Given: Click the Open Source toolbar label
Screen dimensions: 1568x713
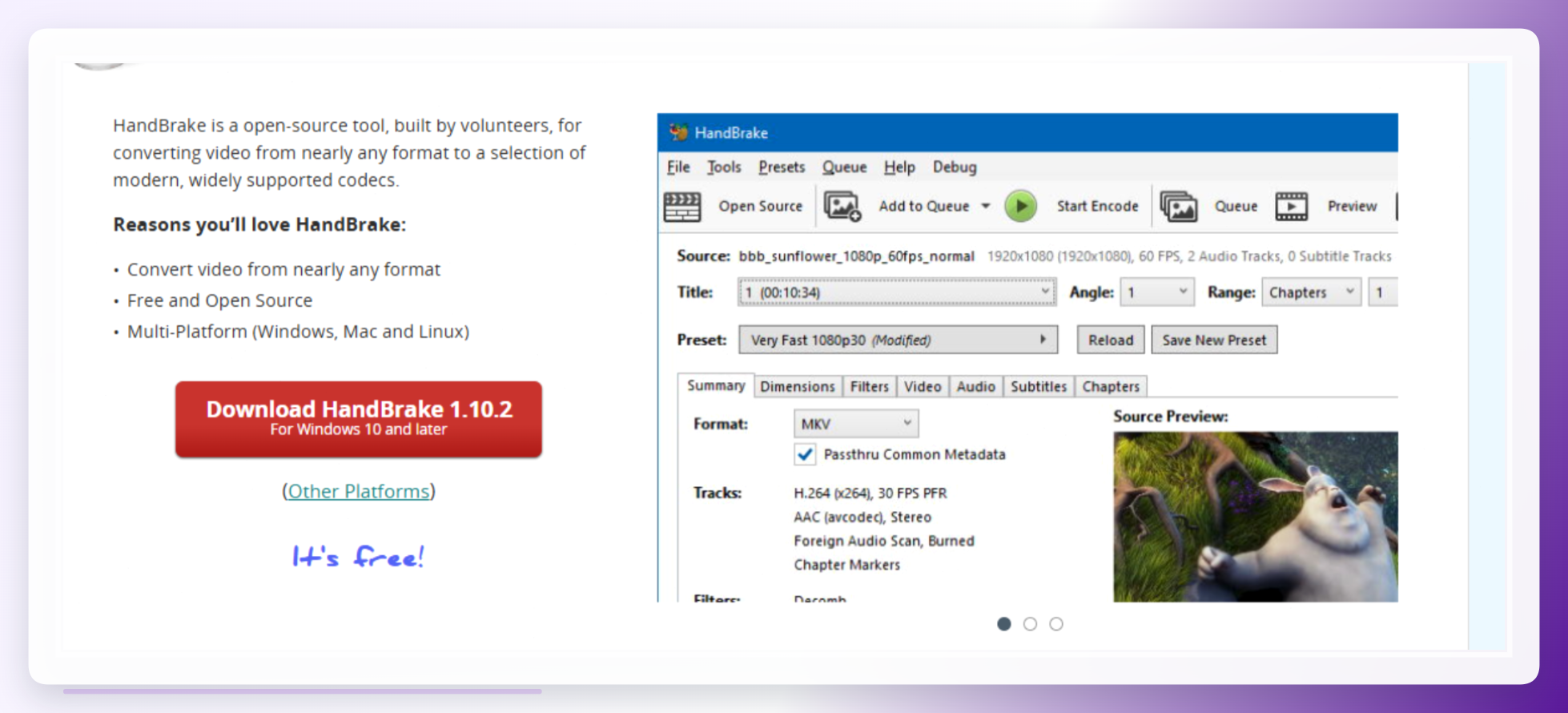Looking at the screenshot, I should pyautogui.click(x=760, y=206).
